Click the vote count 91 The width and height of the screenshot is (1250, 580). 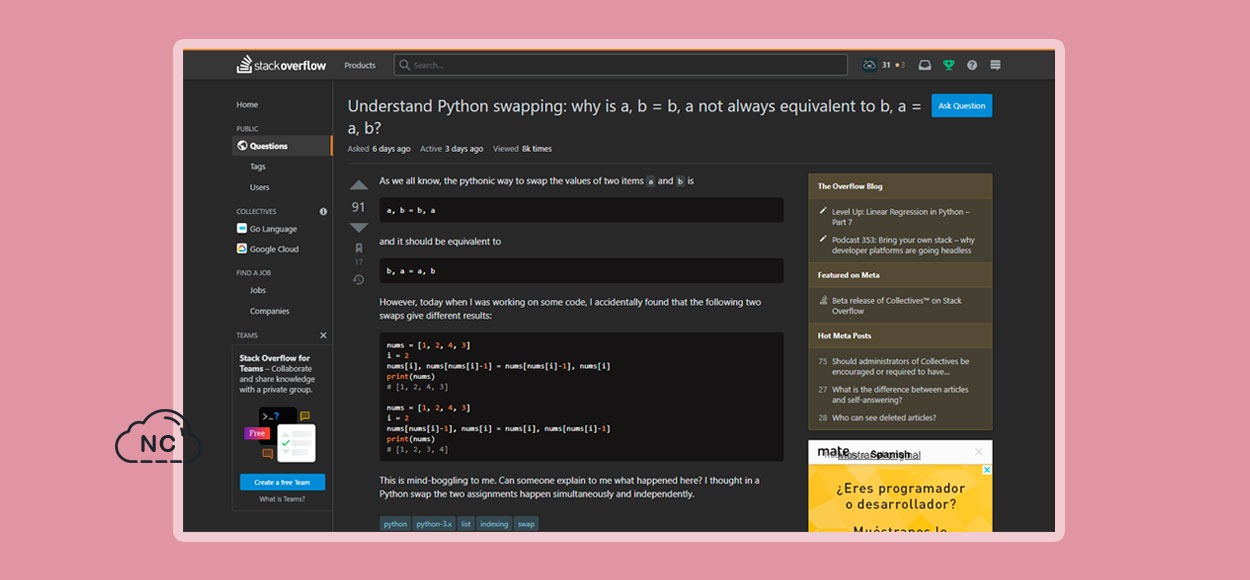[x=359, y=207]
